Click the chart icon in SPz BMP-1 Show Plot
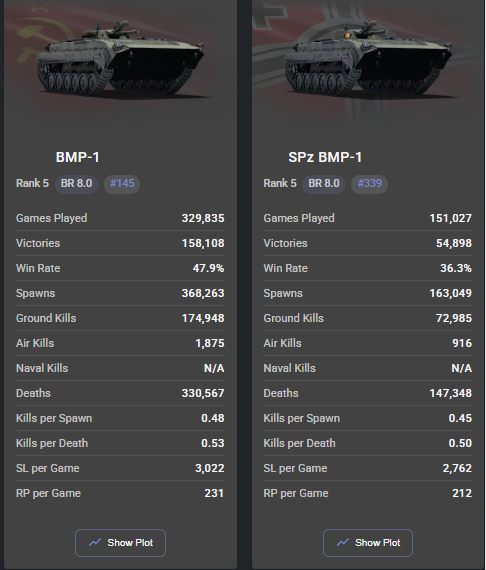 343,543
